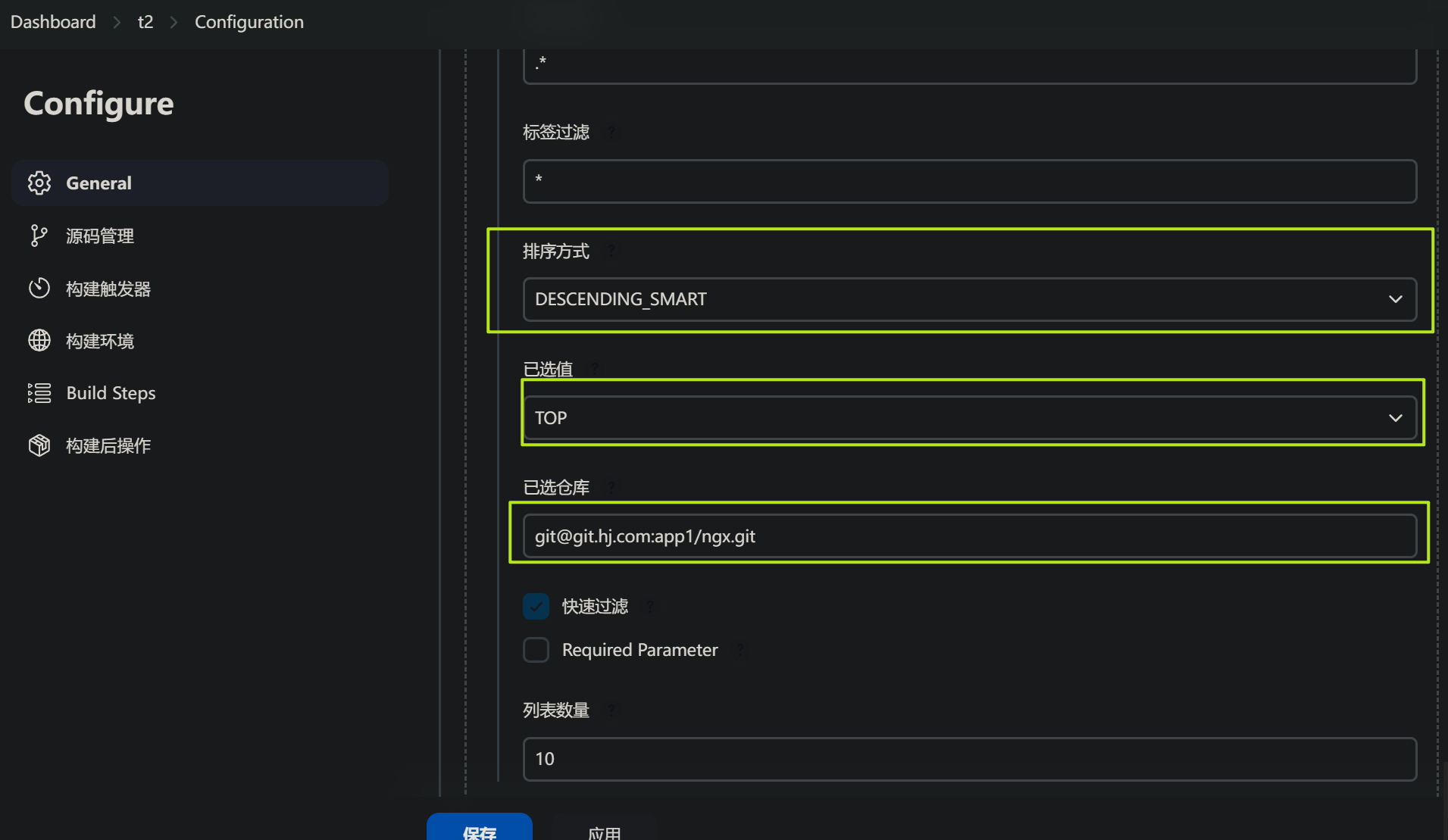Screen dimensions: 1448x840
Task: Open help for 排序方式 setting
Action: [x=611, y=251]
